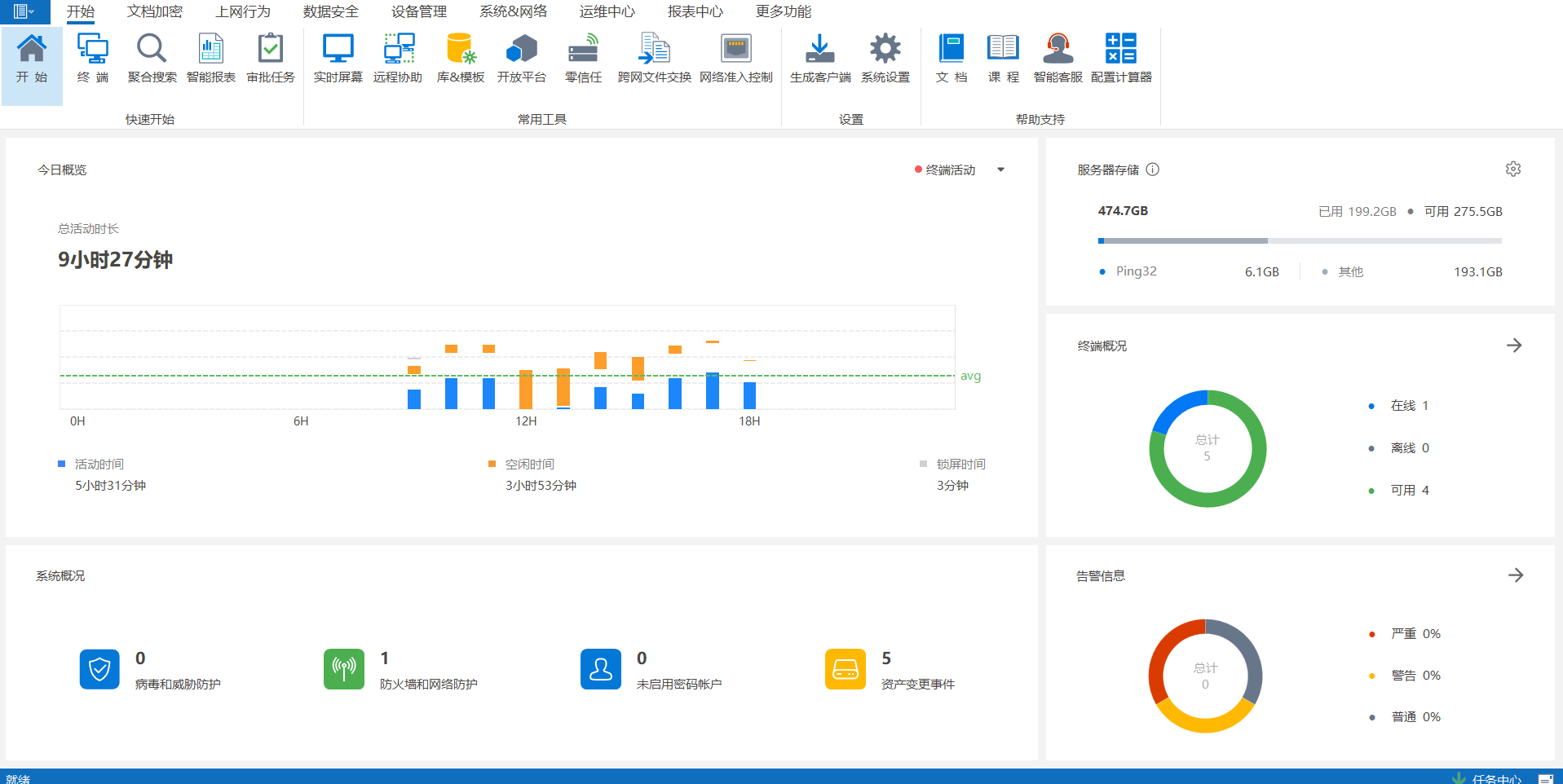Open the 实时屏幕 real-time screen tool

coord(338,58)
